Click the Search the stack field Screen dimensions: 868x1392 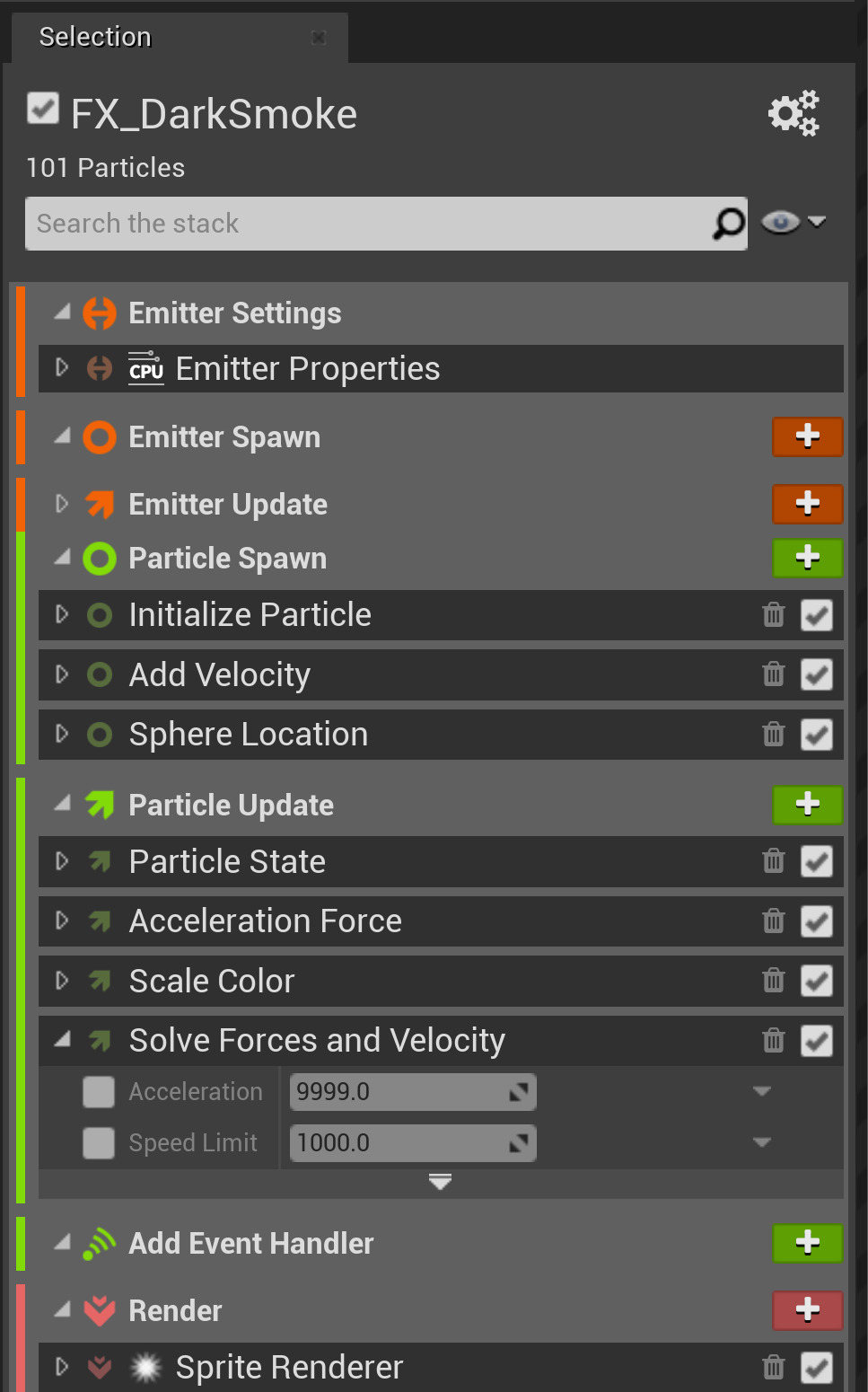pos(368,224)
